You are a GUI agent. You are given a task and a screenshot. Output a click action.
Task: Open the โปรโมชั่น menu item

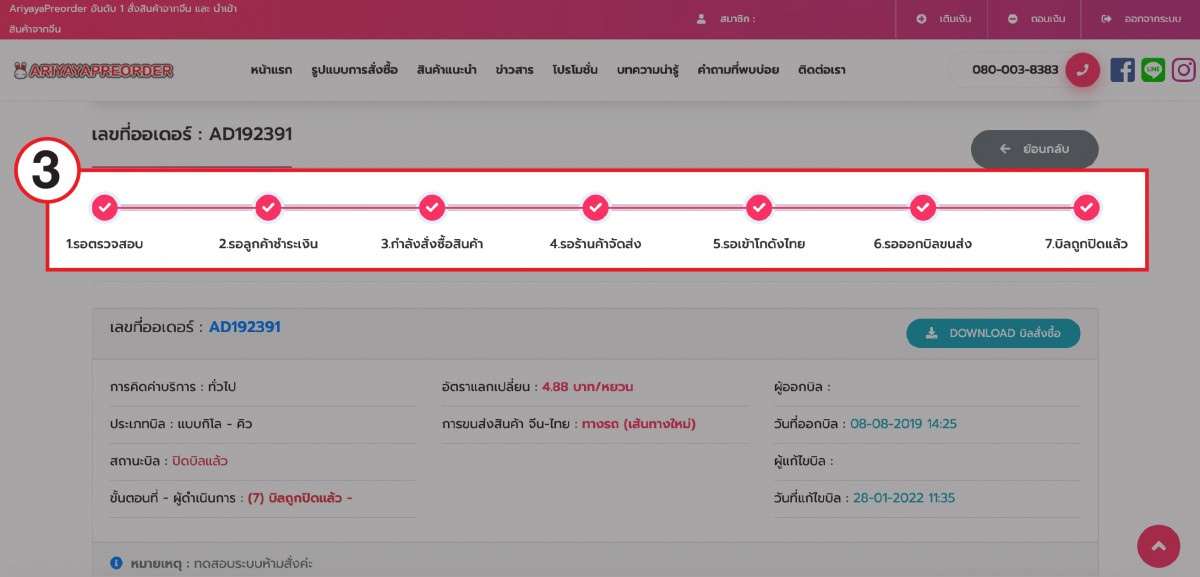[x=575, y=70]
